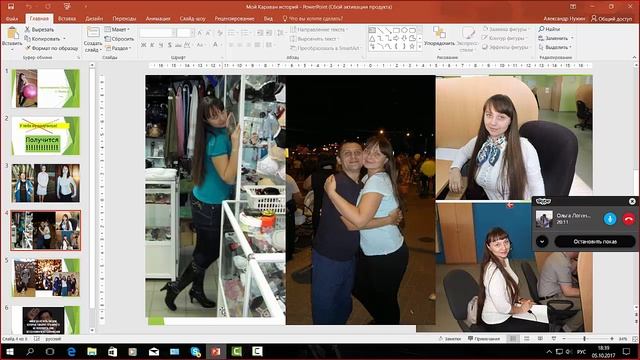This screenshot has width=640, height=360.
Task: Open Skype from the taskbar
Action: point(196,351)
